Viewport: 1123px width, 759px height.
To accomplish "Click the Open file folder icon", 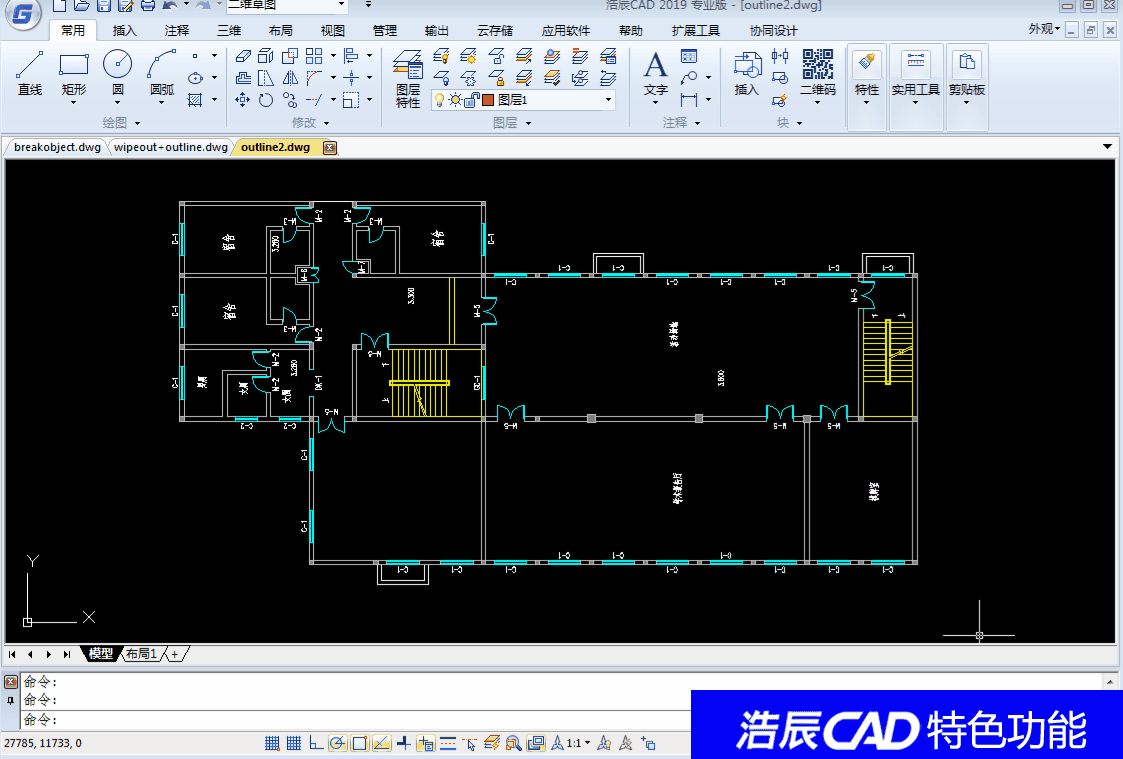I will 82,6.
